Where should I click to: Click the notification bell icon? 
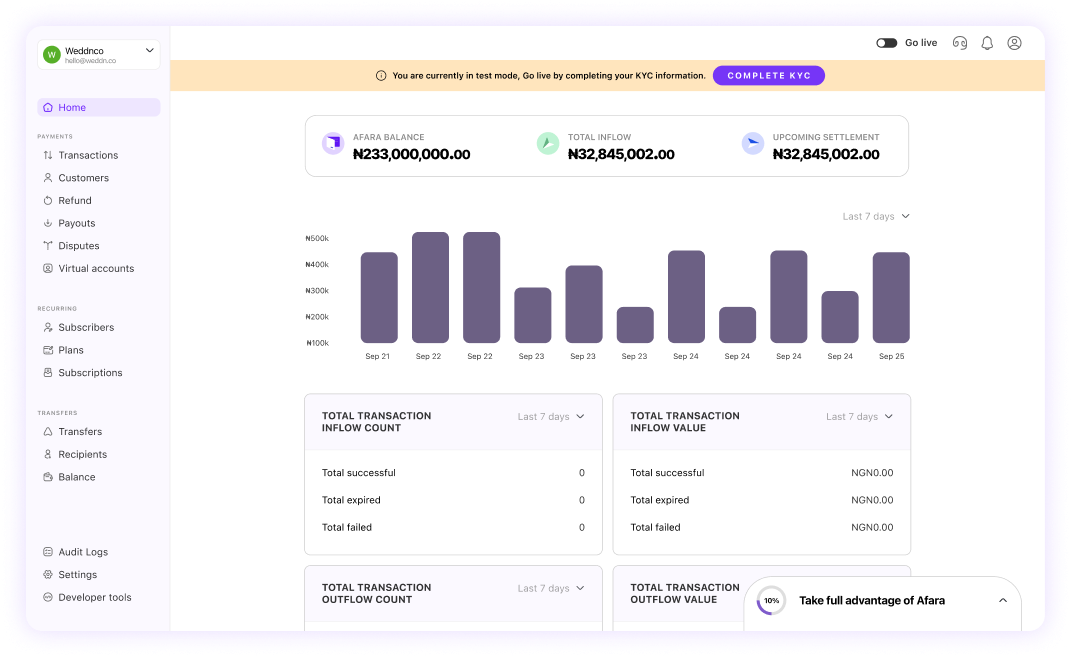coord(987,43)
